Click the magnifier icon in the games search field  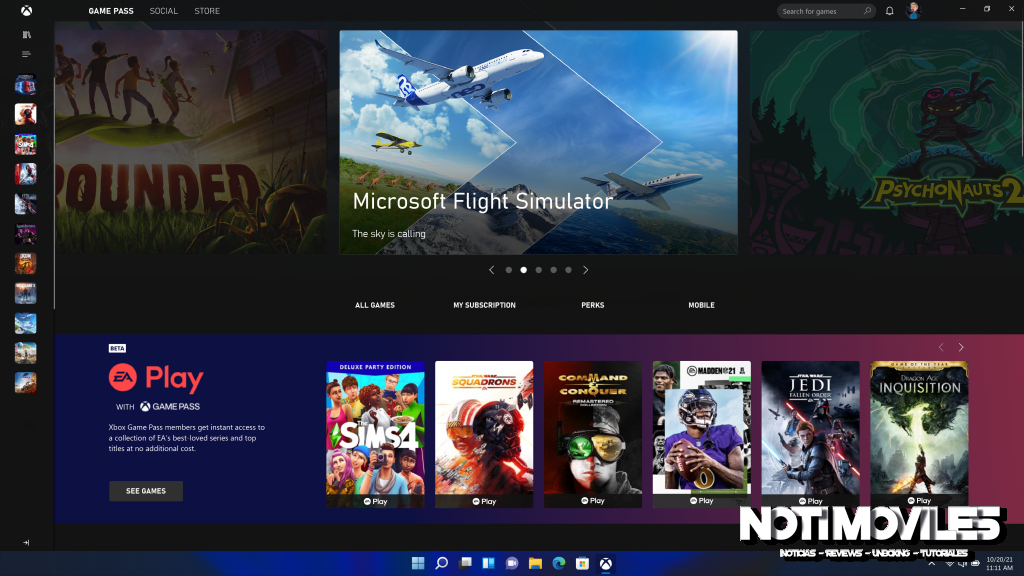[x=865, y=10]
